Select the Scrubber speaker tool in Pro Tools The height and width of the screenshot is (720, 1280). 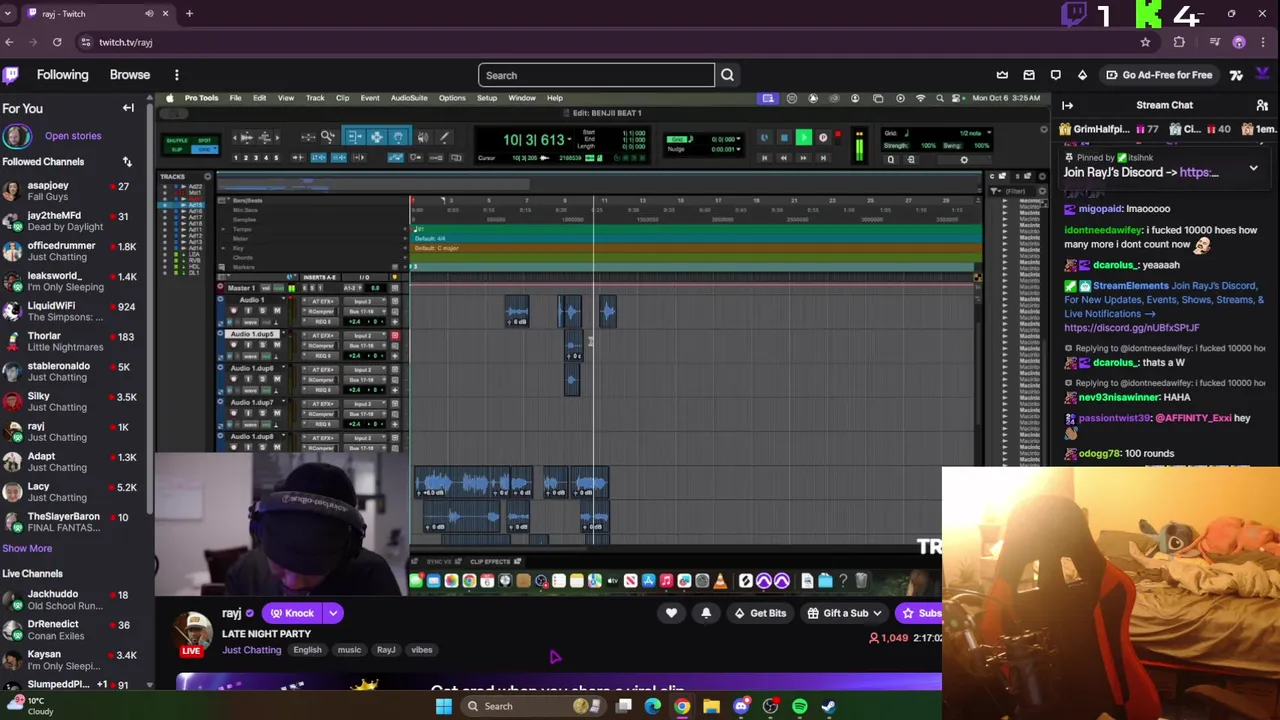click(x=423, y=137)
